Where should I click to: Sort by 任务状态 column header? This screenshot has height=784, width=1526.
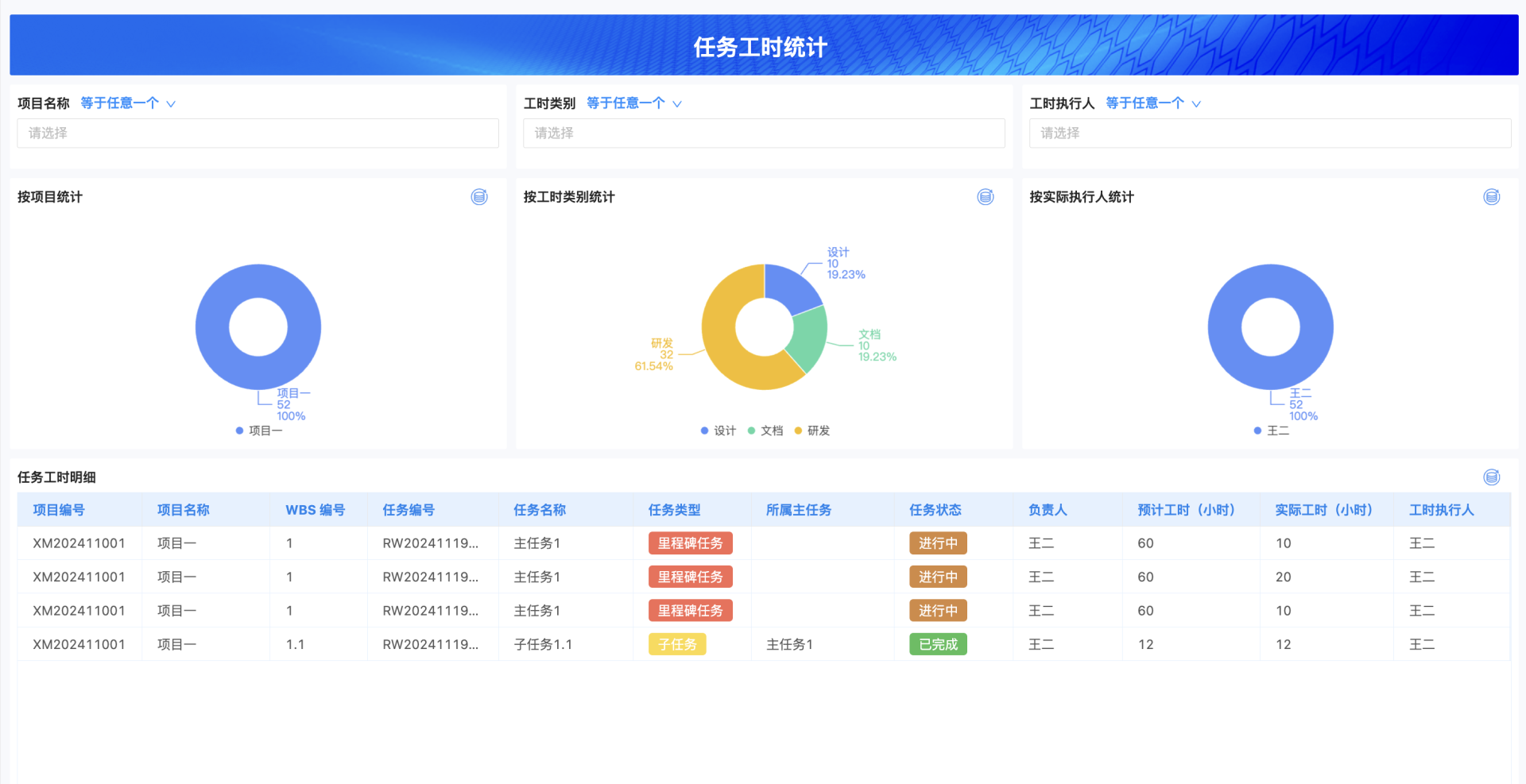(x=935, y=510)
